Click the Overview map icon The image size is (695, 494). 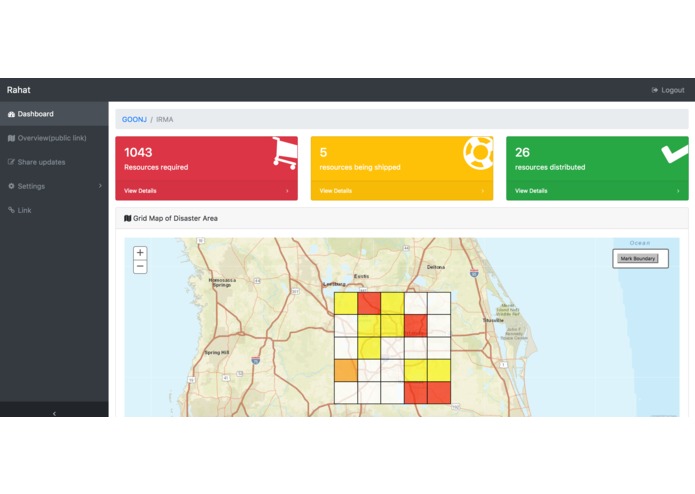[x=12, y=138]
